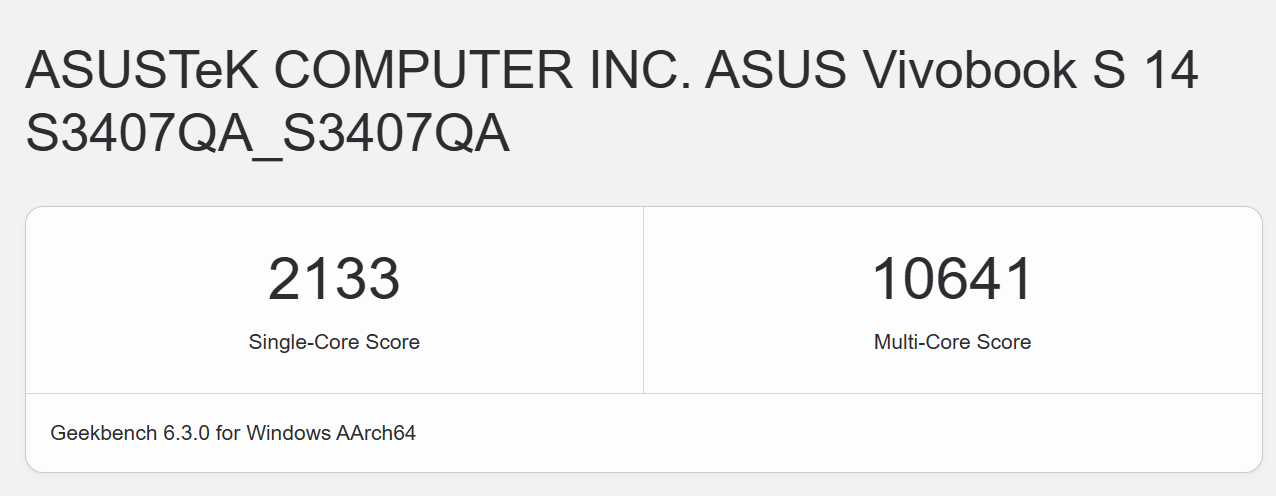Click the word Geekbench in the footer
1276x496 pixels.
pos(104,433)
